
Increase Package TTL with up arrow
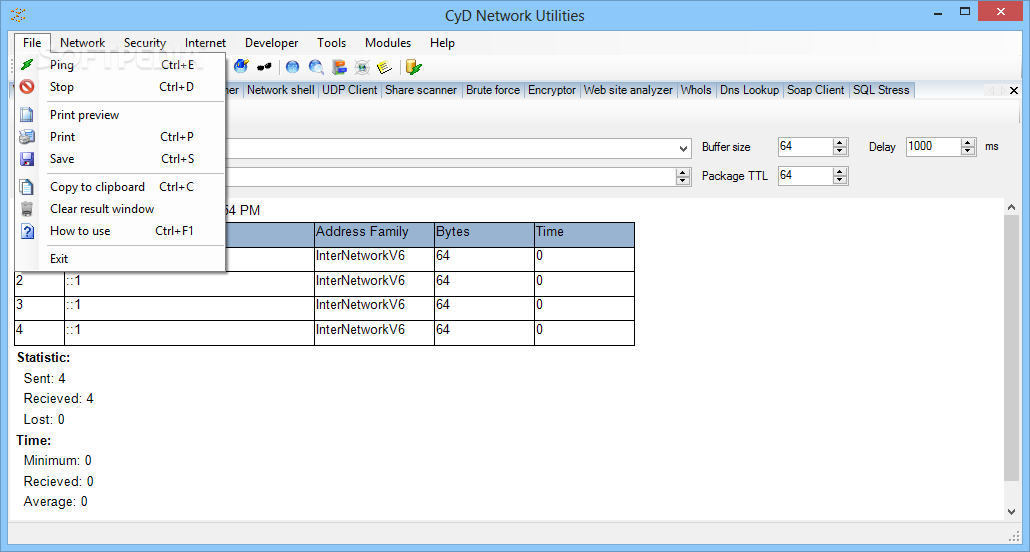[x=840, y=172]
